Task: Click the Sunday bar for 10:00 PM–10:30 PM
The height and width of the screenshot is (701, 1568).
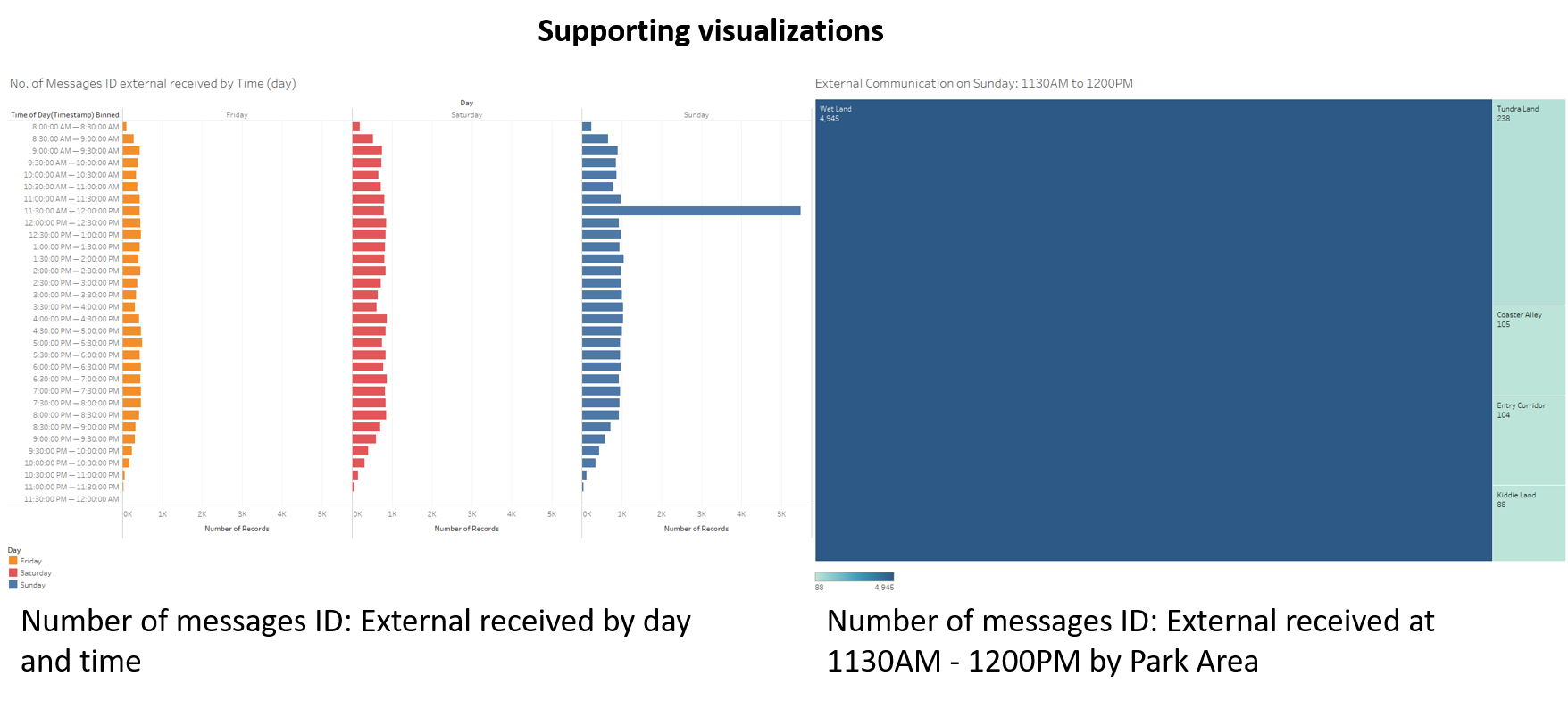Action: (x=588, y=463)
